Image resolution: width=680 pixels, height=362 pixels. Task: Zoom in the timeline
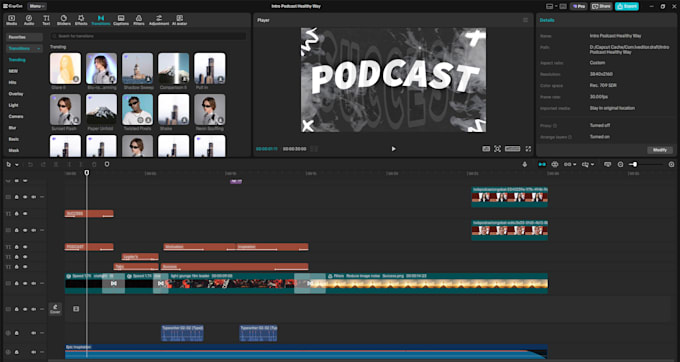[x=671, y=165]
